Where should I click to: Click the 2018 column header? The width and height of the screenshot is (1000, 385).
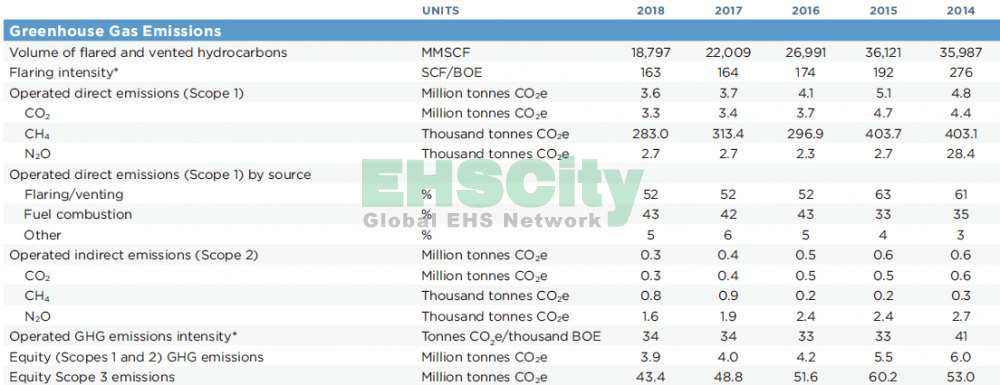coord(652,11)
